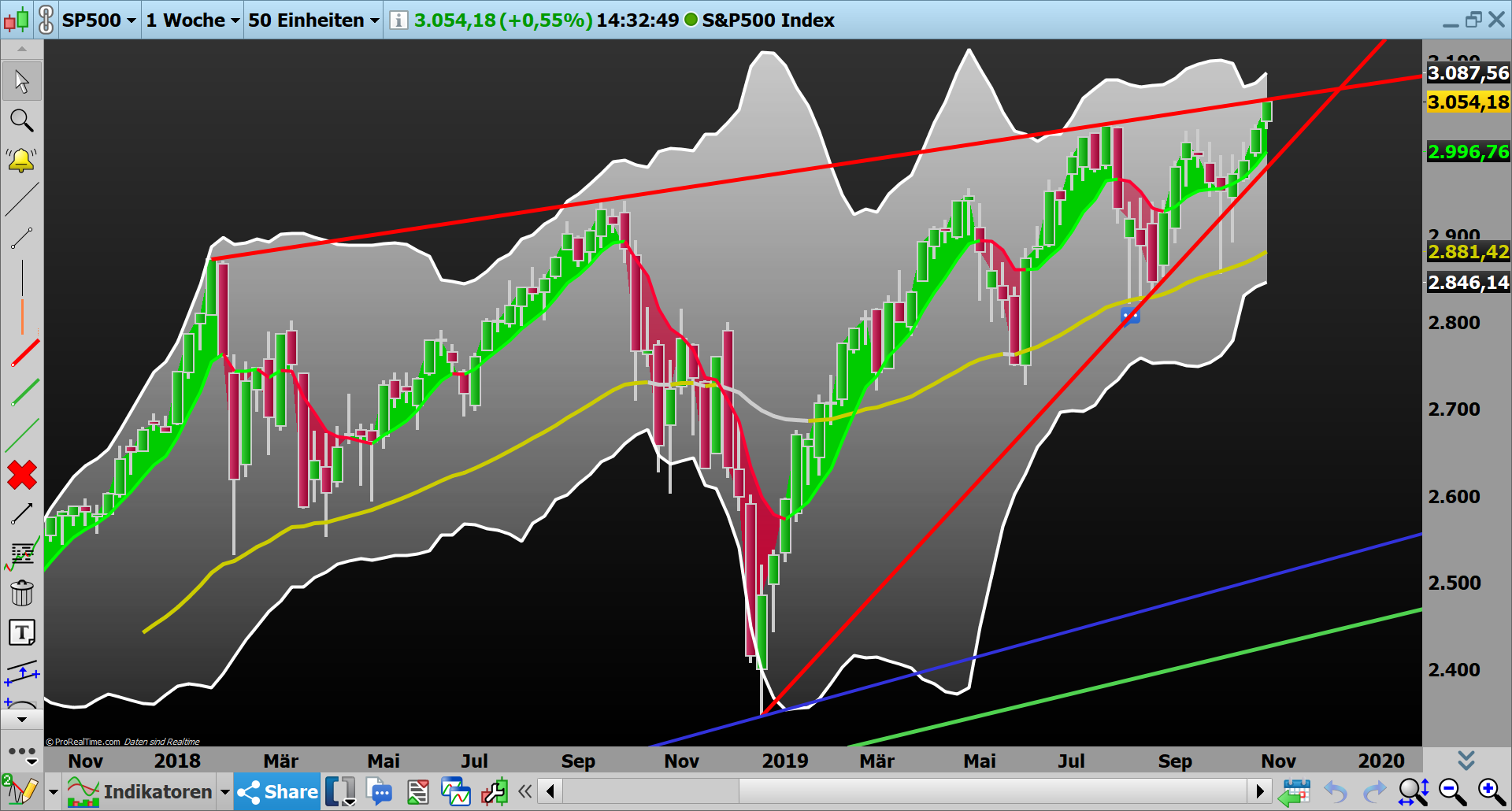Zoom out the chart
Viewport: 1512px width, 811px height.
tap(1452, 791)
